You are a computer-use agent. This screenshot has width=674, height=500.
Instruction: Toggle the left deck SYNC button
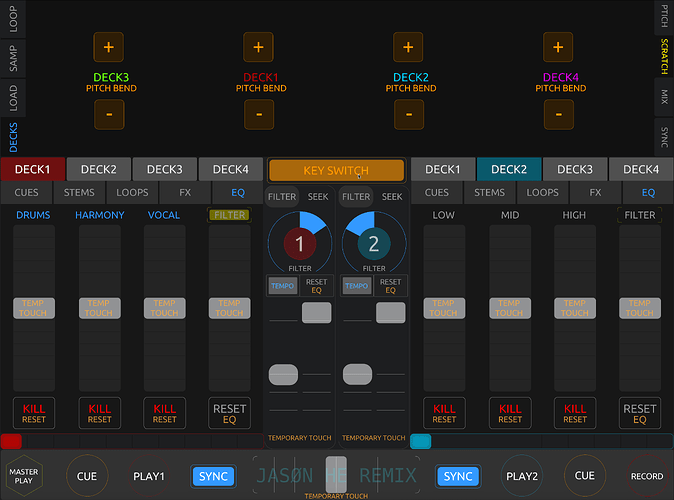click(x=213, y=476)
